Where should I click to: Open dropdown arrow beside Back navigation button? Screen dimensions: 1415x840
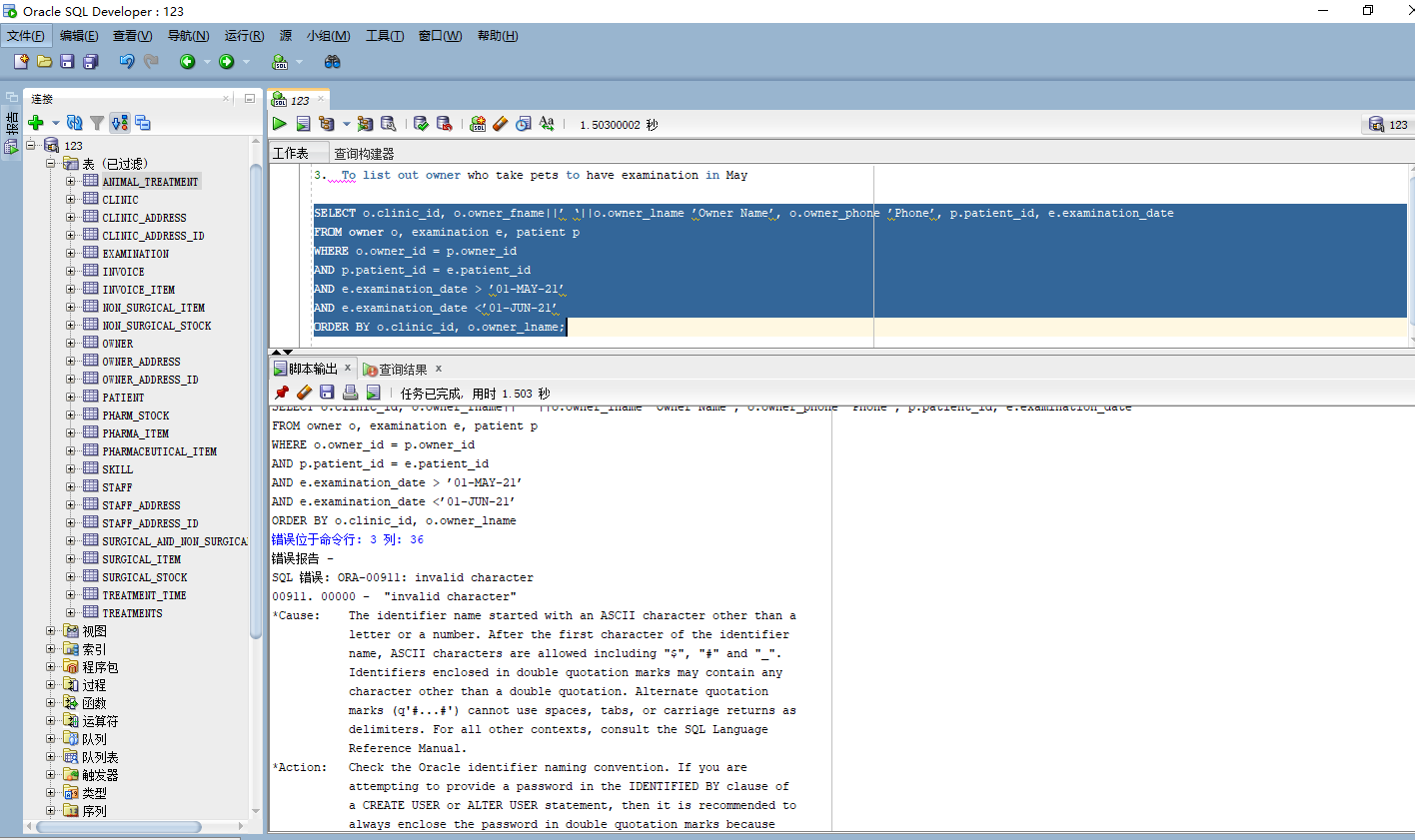pyautogui.click(x=207, y=62)
